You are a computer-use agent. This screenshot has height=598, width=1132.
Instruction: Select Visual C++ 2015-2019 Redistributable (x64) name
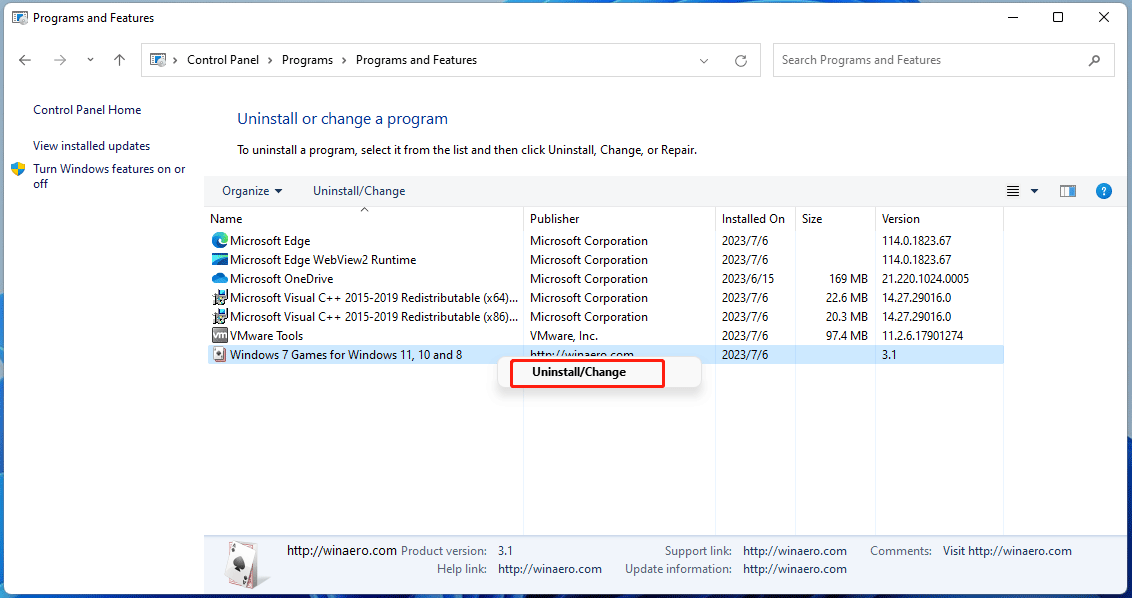pos(374,298)
